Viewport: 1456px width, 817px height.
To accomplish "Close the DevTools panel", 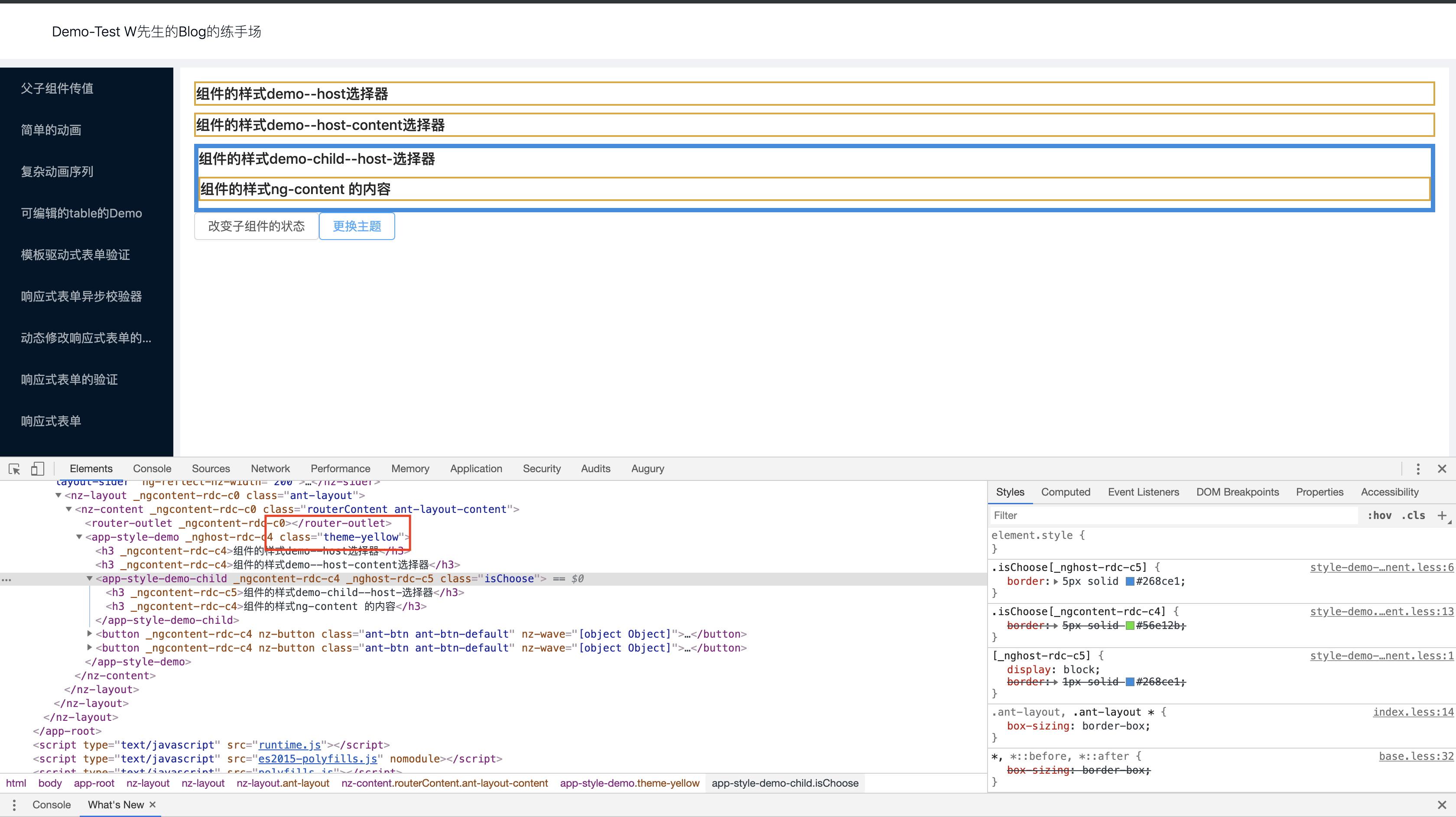I will [x=1442, y=469].
